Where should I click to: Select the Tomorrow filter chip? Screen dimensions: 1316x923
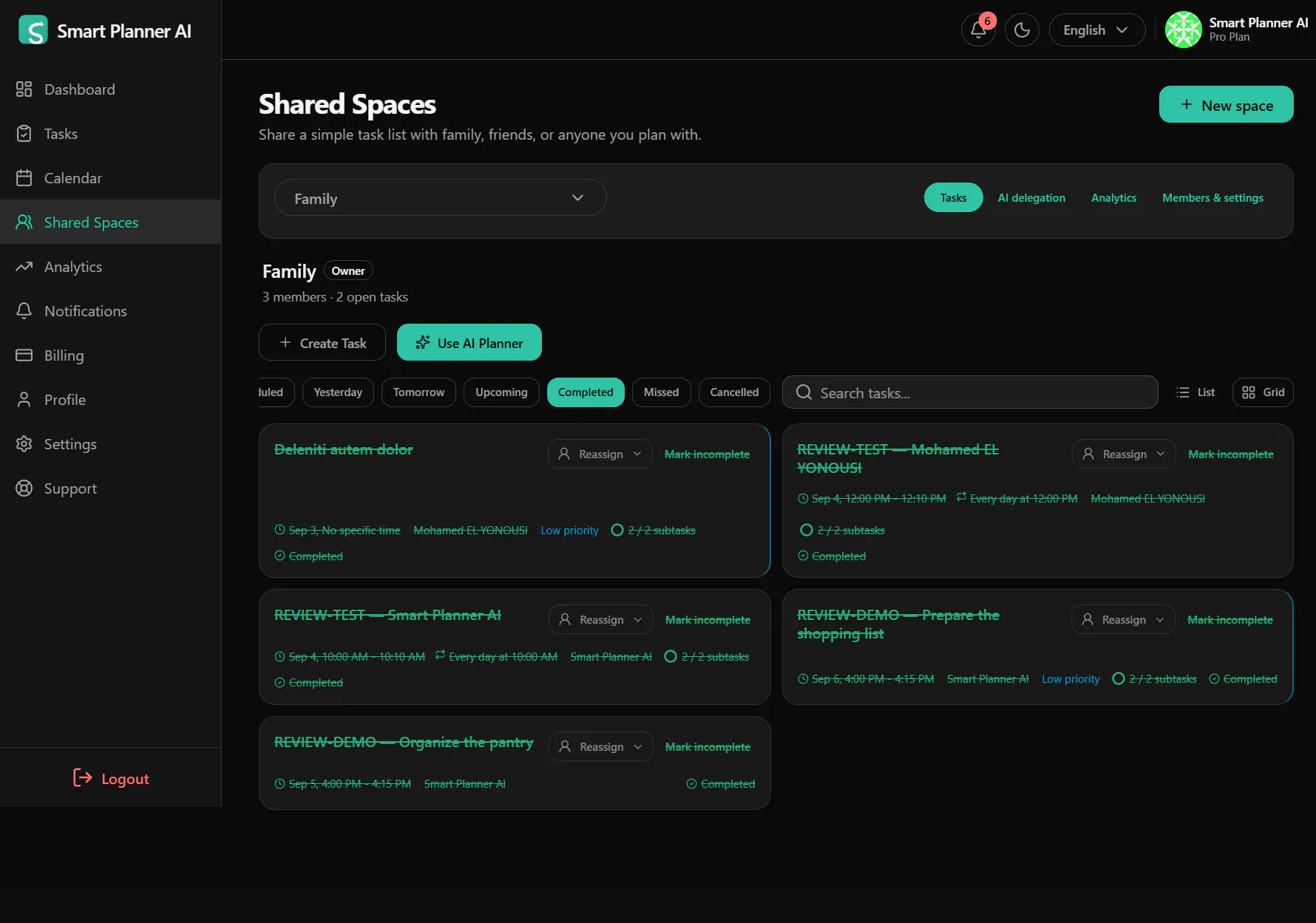[x=418, y=392]
